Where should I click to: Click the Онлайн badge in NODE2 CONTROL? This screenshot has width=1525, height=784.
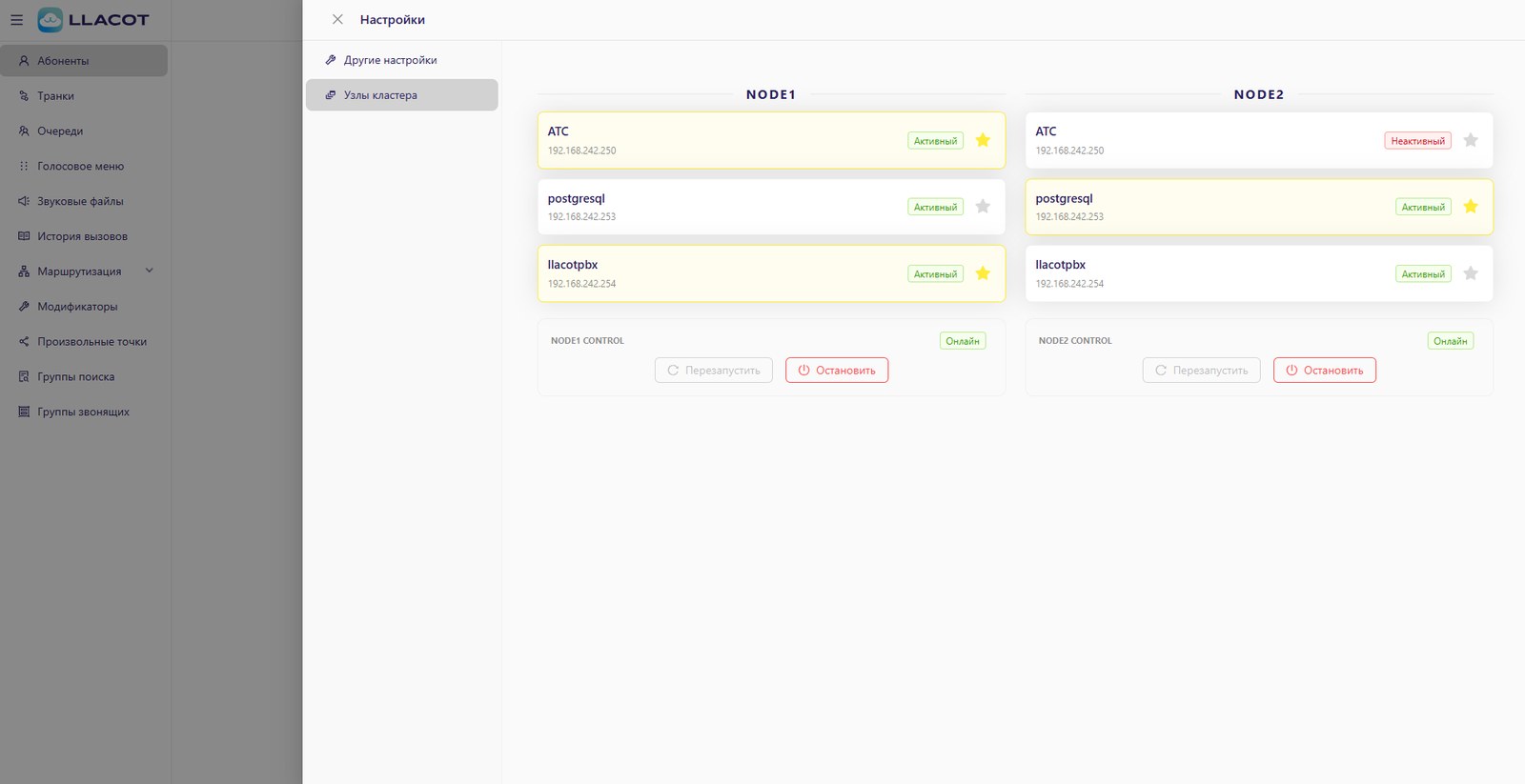[x=1451, y=341]
